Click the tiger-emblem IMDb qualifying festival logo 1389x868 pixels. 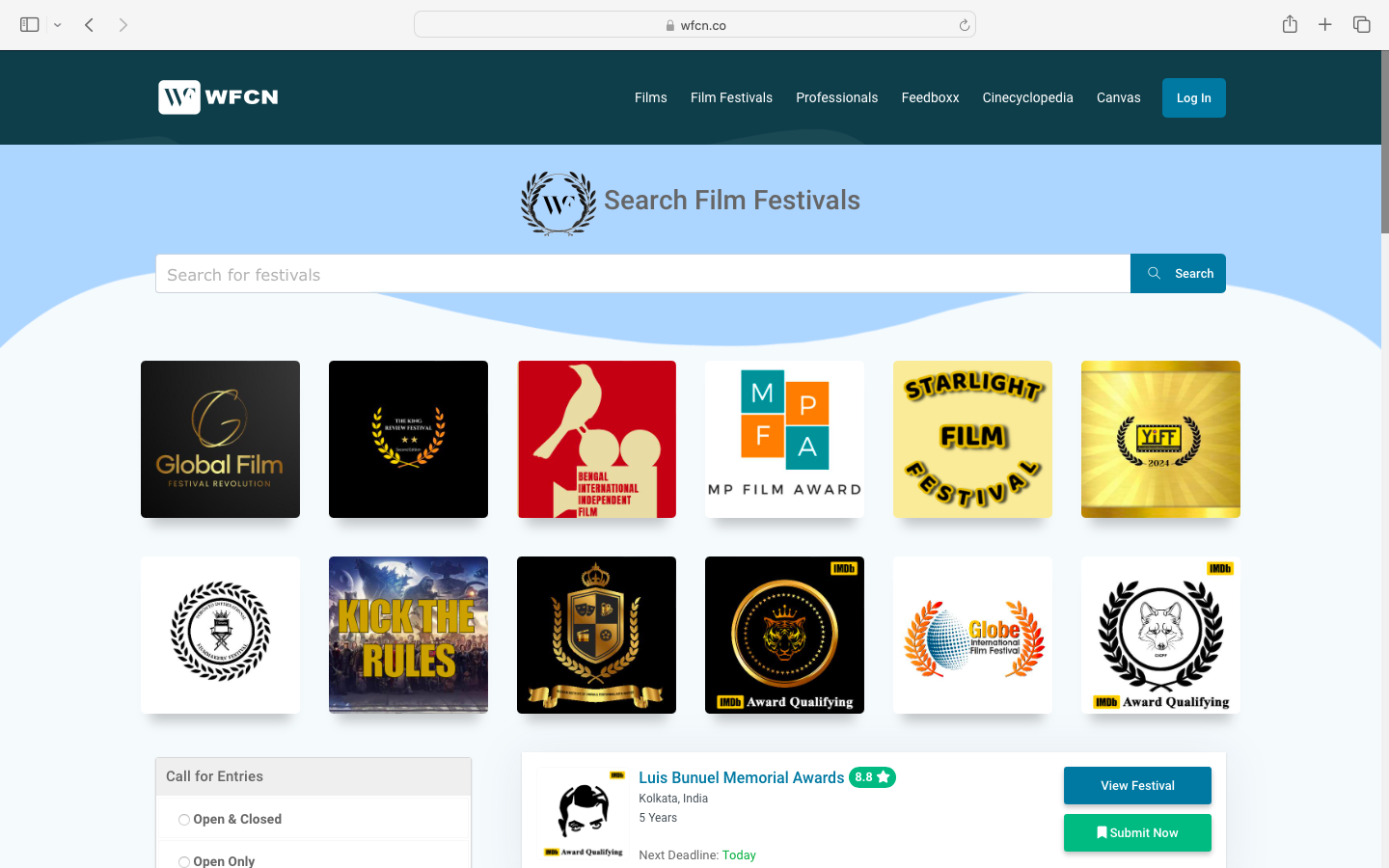click(784, 635)
